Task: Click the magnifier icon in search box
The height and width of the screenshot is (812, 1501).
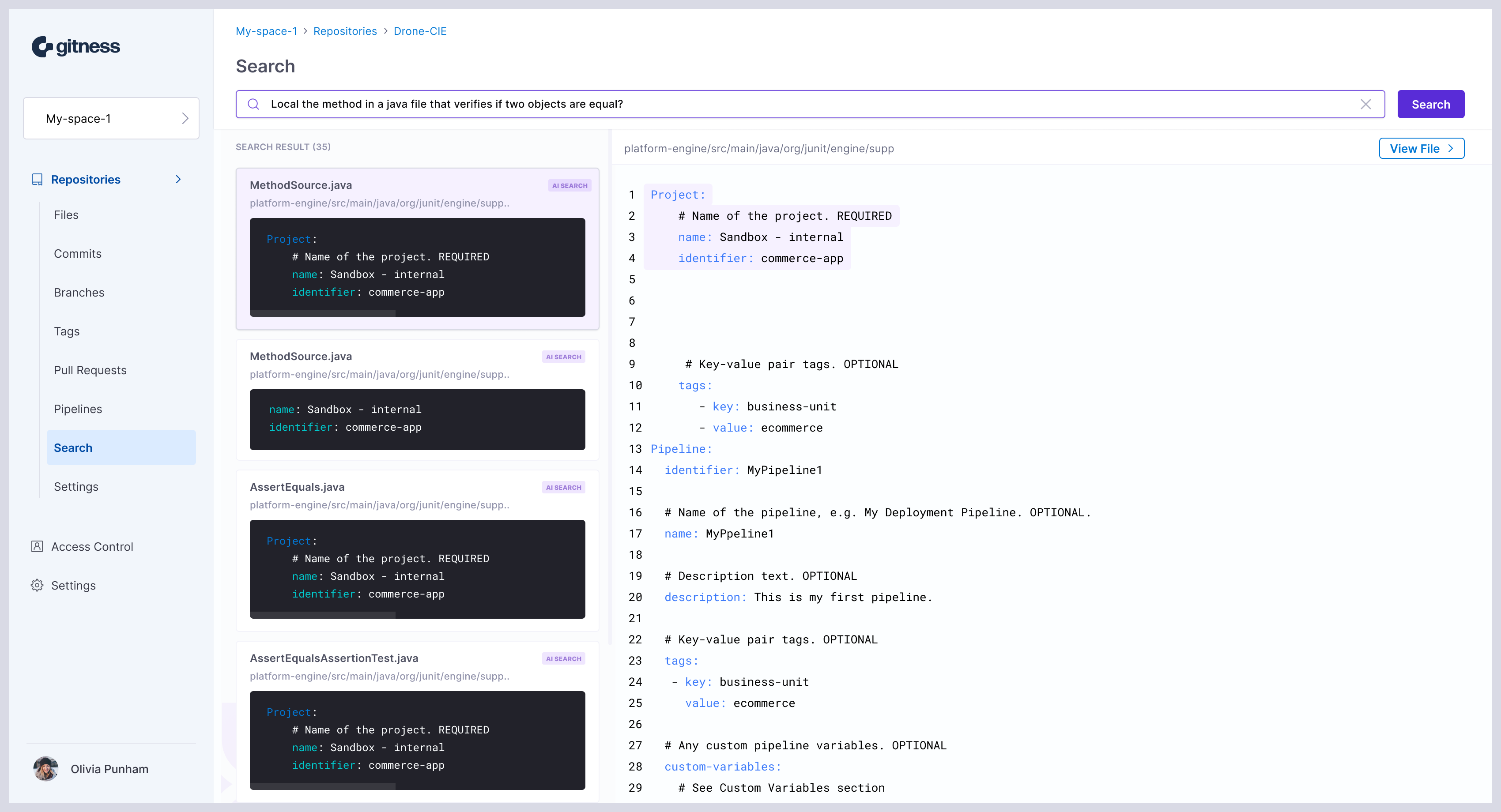Action: 253,104
